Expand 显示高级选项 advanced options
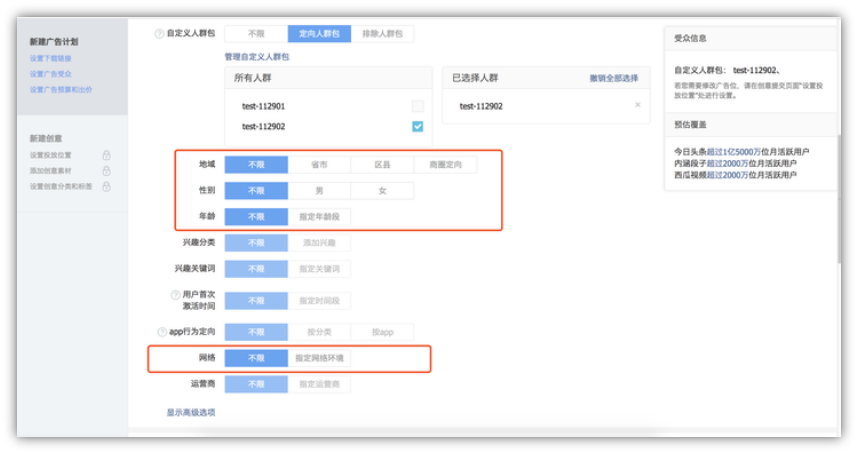The width and height of the screenshot is (858, 454). pos(190,412)
